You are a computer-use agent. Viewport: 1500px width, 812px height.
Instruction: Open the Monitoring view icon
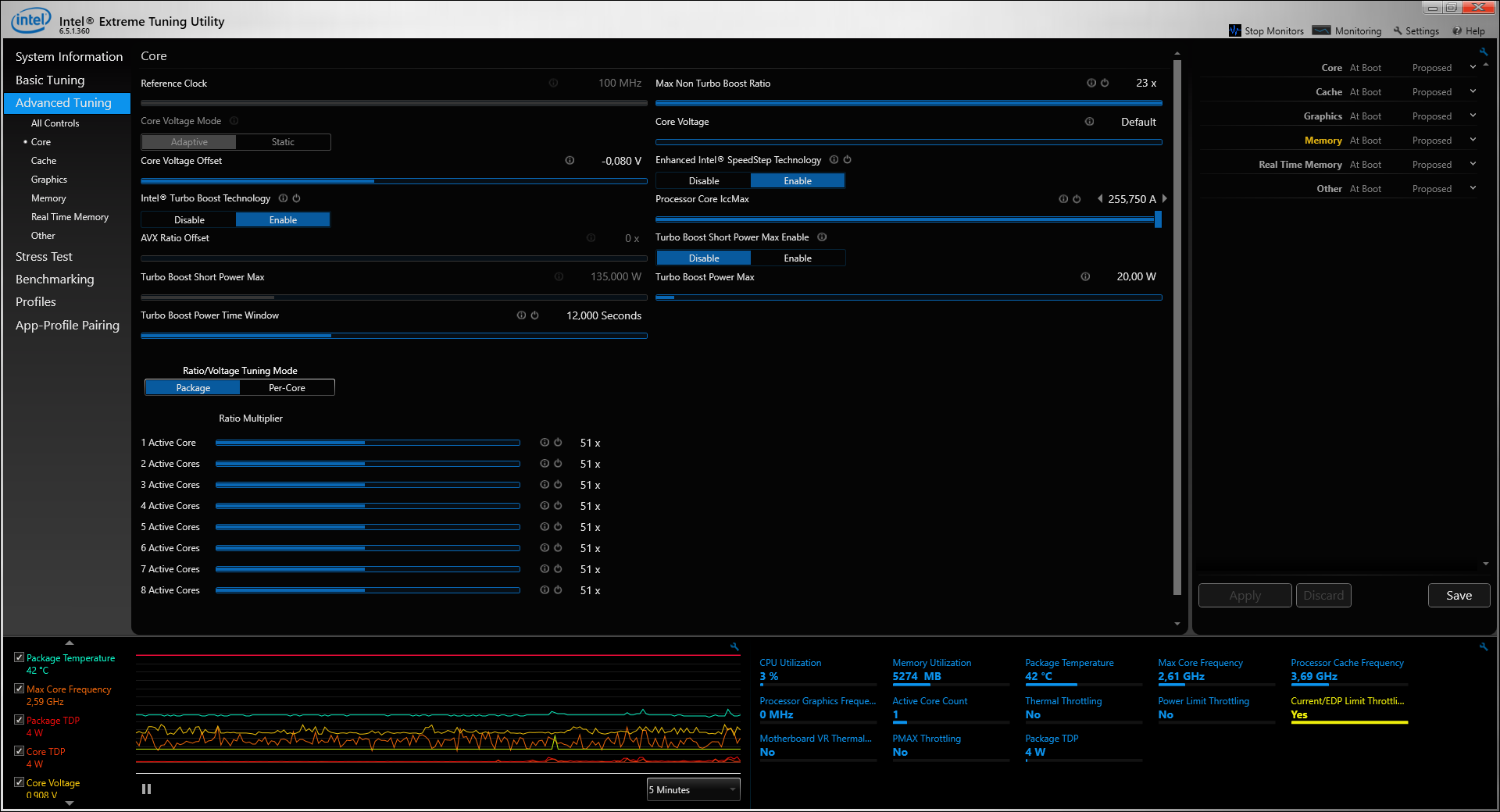[x=1321, y=31]
